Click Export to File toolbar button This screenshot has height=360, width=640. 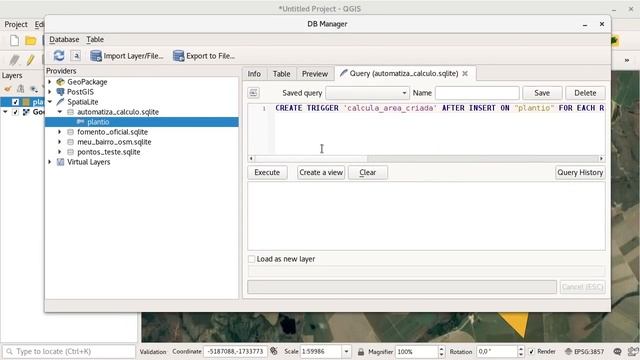(x=204, y=56)
